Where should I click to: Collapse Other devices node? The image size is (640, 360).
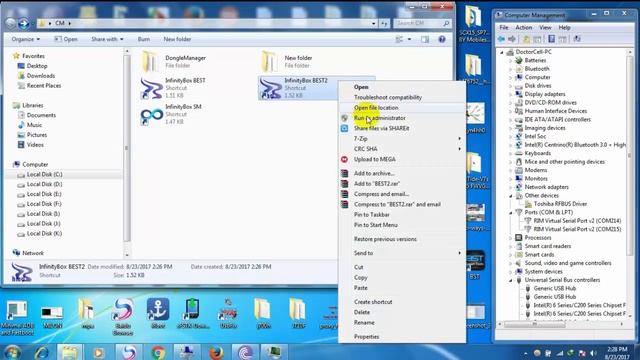(510, 196)
